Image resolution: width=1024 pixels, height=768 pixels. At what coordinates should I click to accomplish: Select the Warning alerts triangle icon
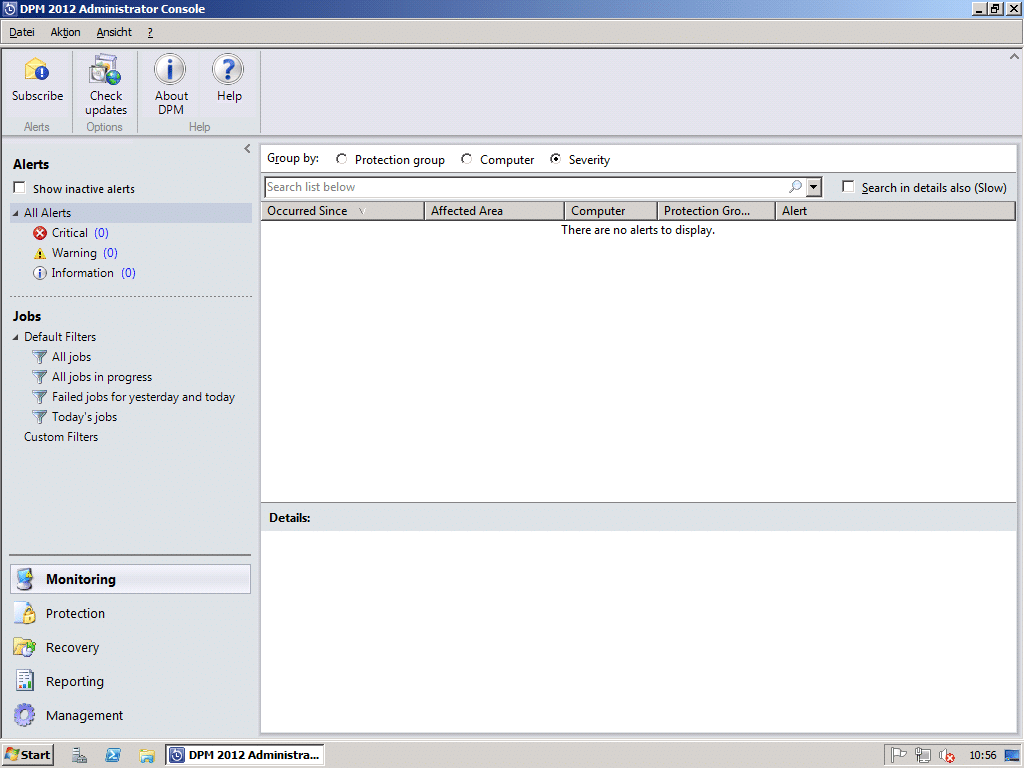(40, 253)
